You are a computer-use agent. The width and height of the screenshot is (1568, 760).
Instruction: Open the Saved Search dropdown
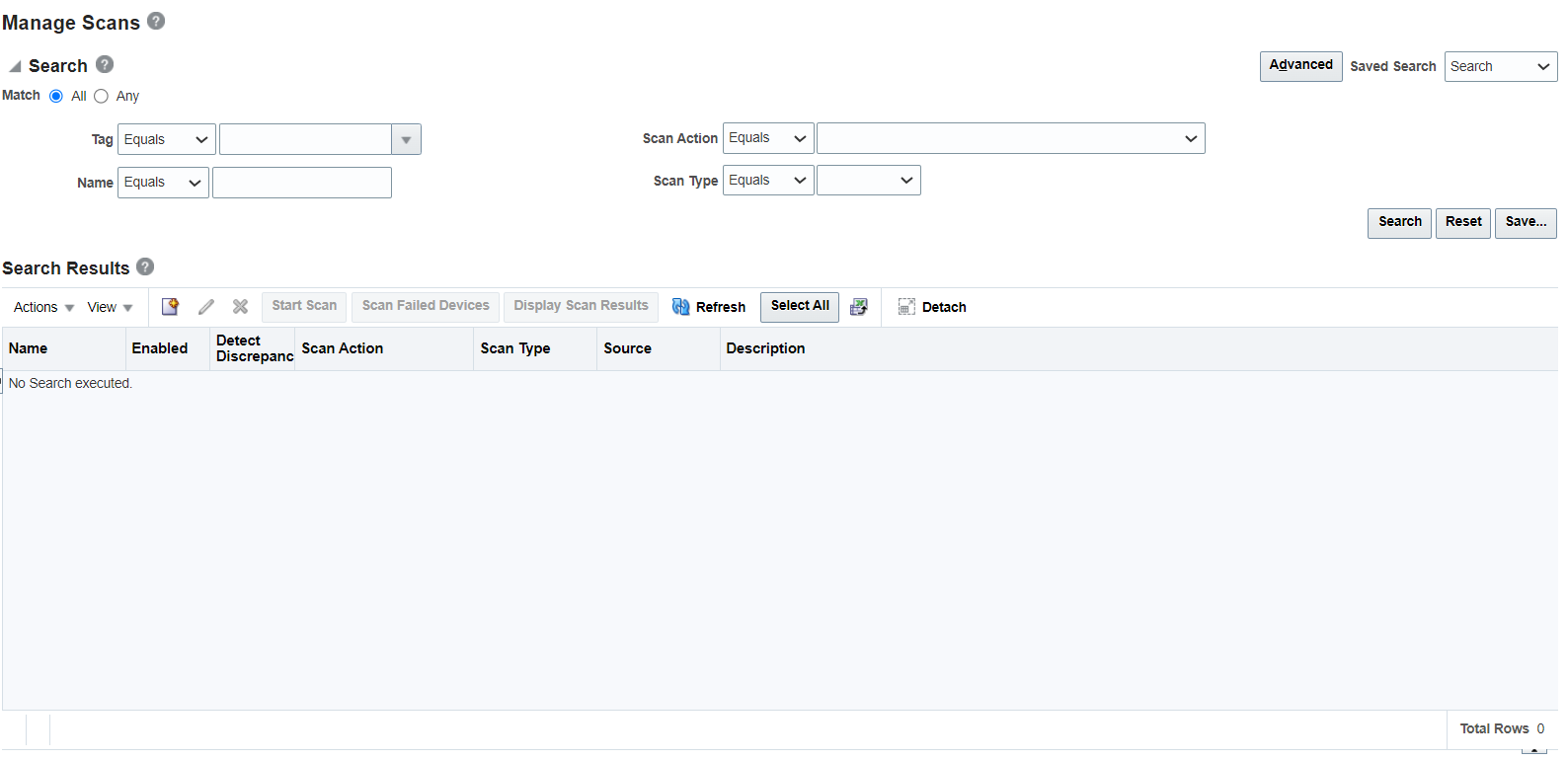click(x=1501, y=66)
